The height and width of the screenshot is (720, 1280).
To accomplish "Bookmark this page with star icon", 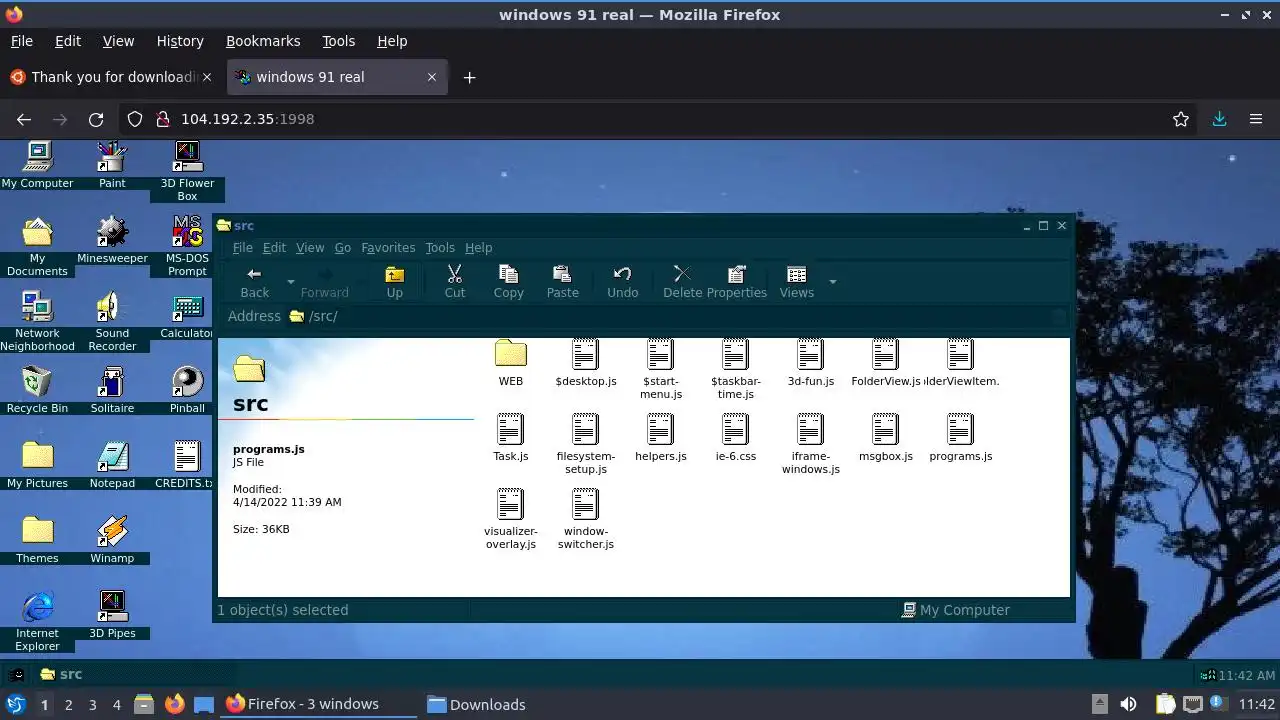I will pos(1181,119).
